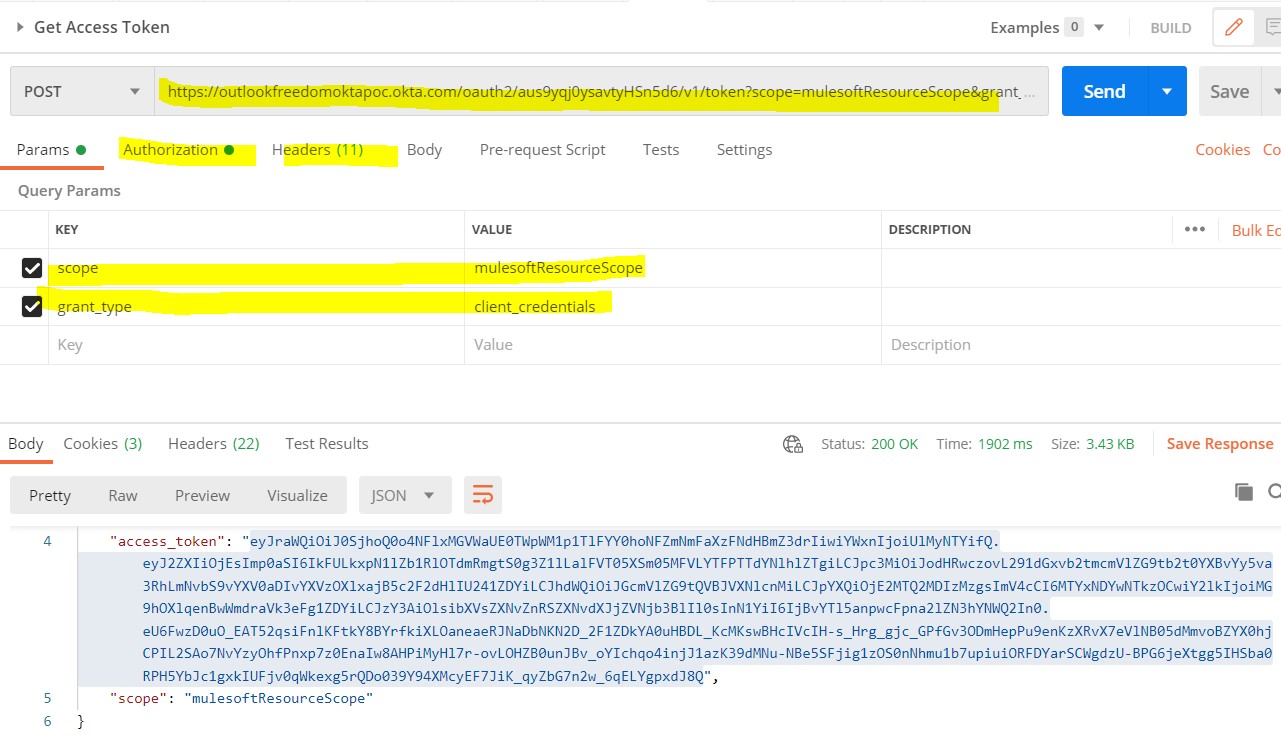Click the Query Params heading

(x=69, y=191)
